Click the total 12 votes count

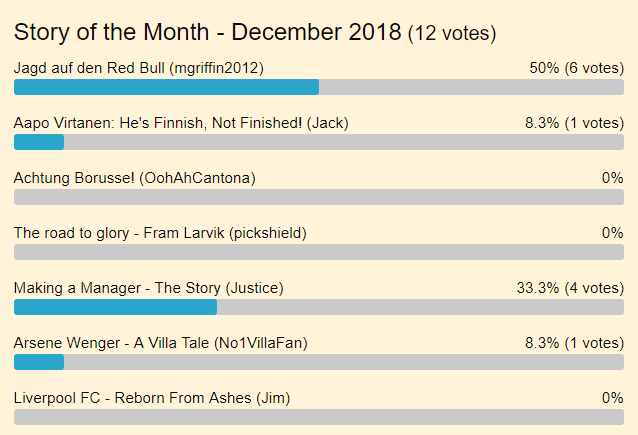coord(451,34)
